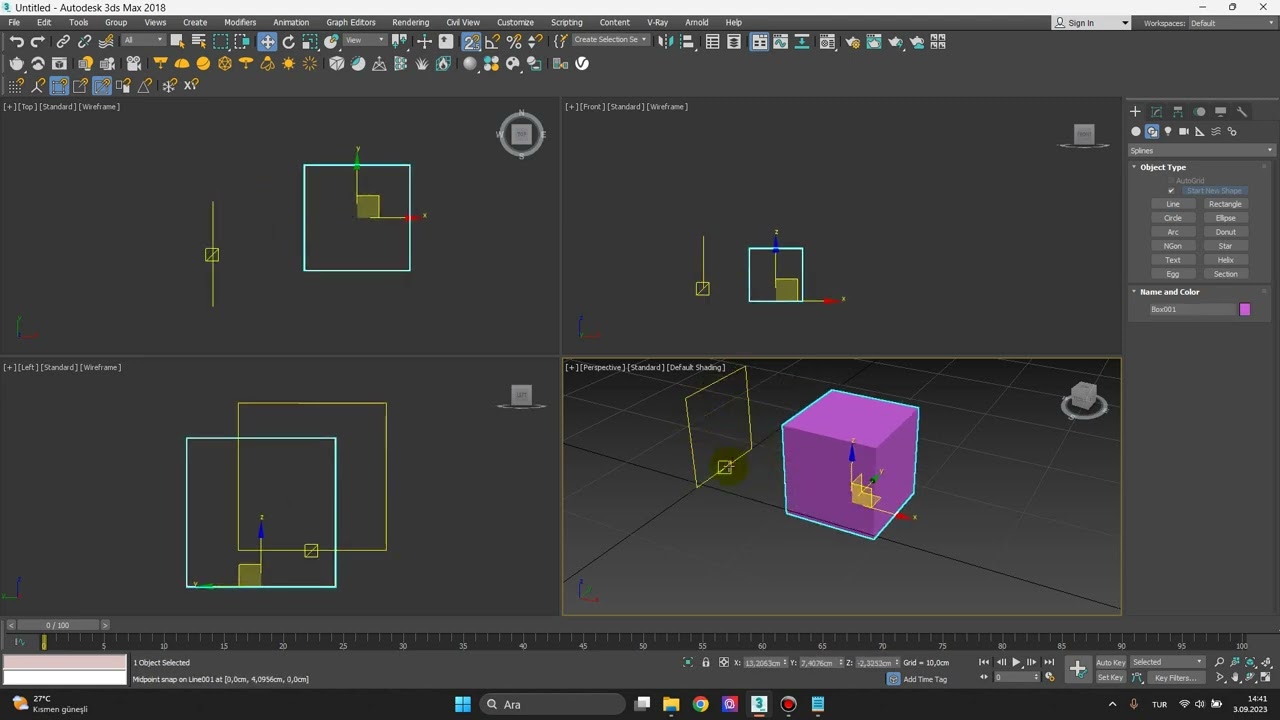Open the Selected key filter dropdown
The image size is (1280, 720).
(1167, 662)
